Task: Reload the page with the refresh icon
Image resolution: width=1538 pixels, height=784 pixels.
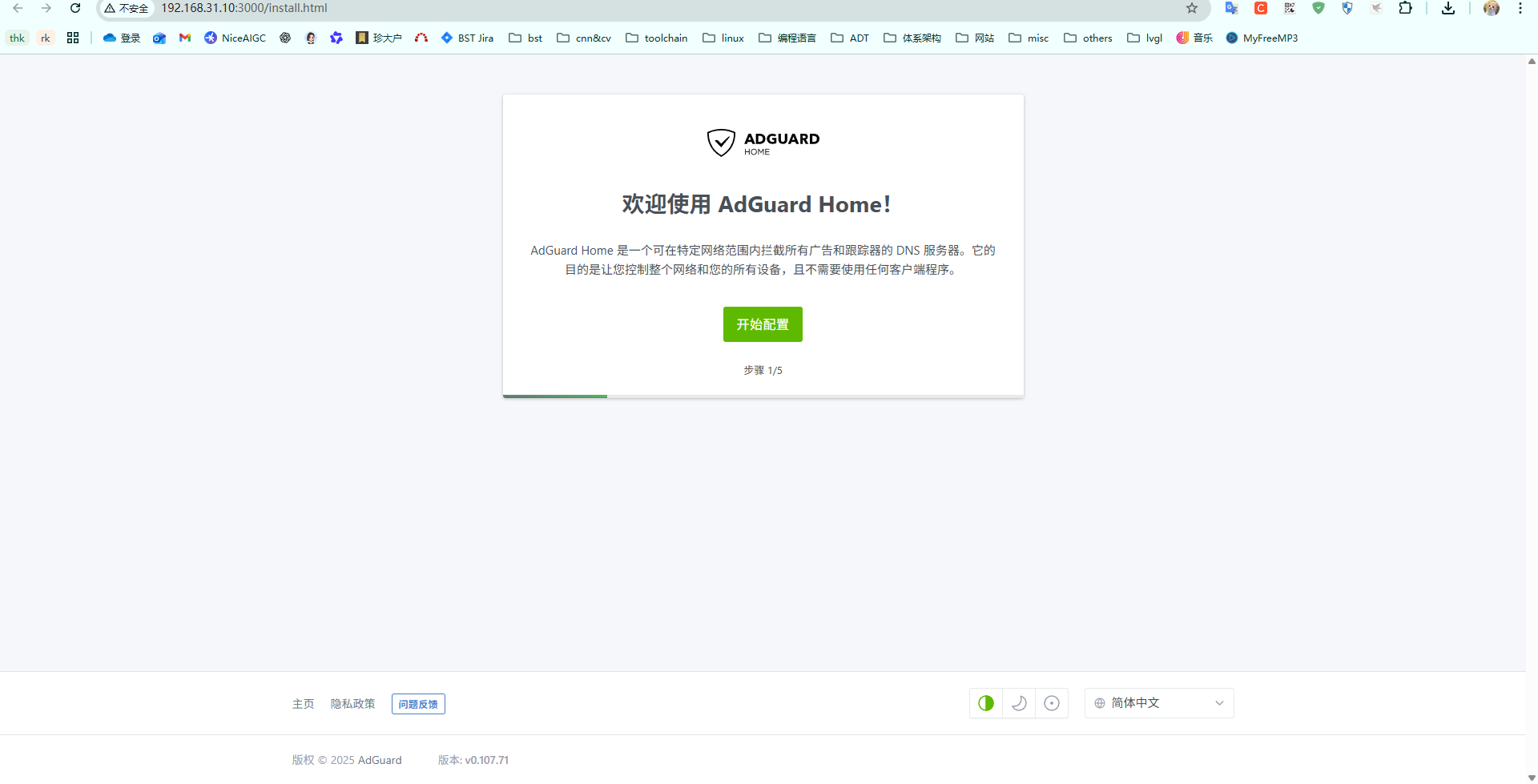Action: click(75, 8)
